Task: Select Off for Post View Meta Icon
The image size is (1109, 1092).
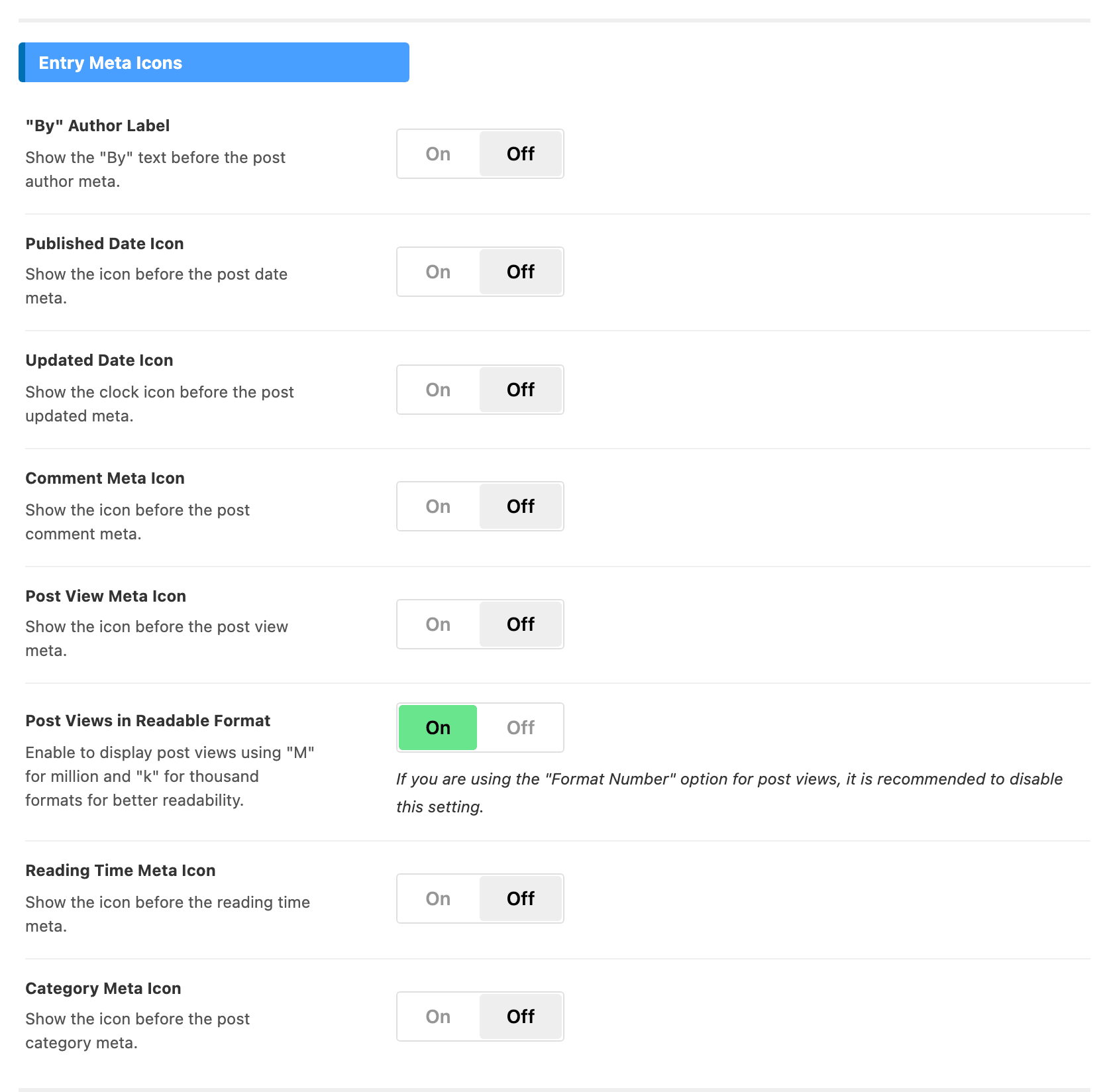Action: 521,624
